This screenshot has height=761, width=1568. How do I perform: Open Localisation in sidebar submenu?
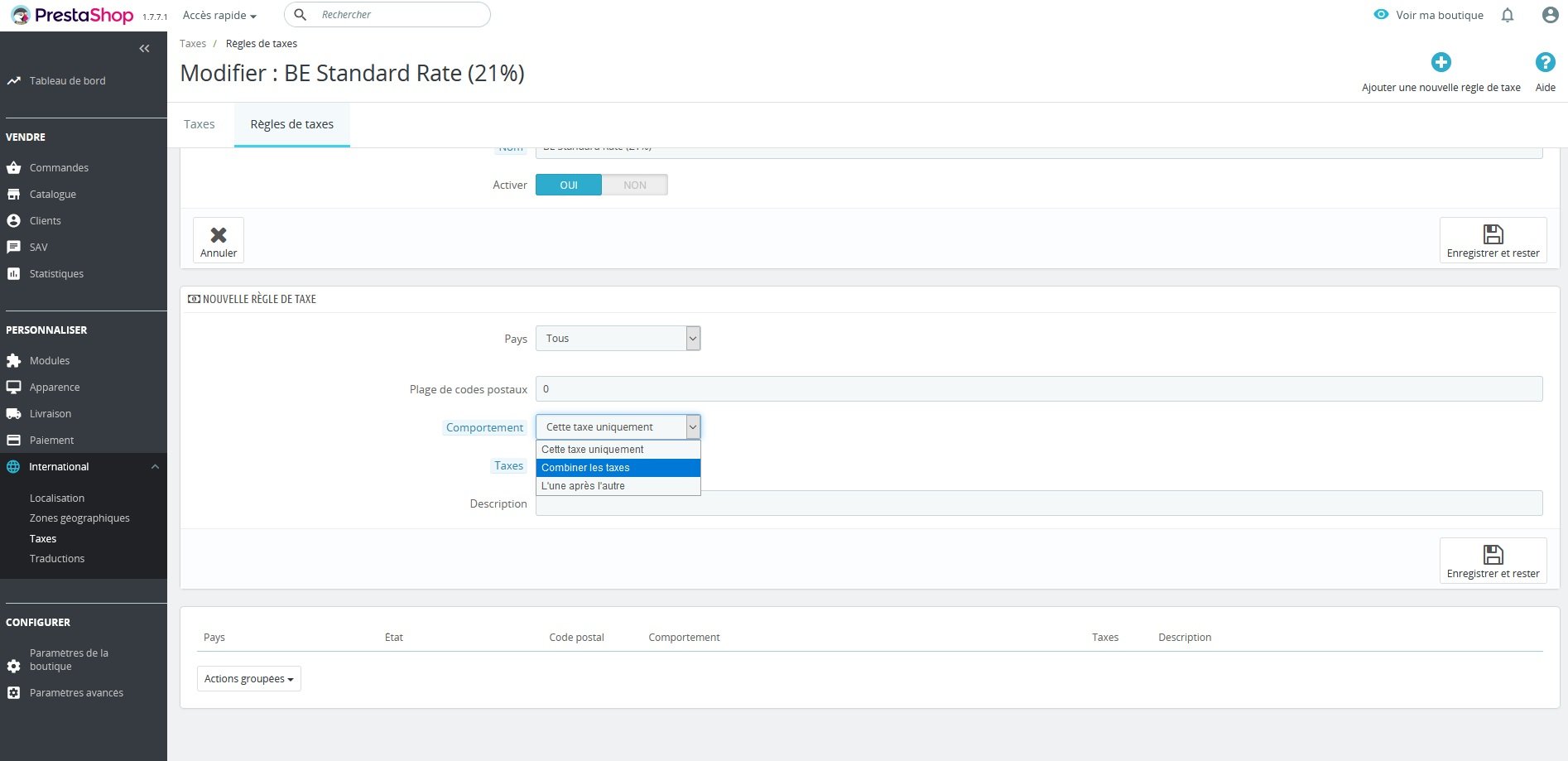pyautogui.click(x=57, y=498)
